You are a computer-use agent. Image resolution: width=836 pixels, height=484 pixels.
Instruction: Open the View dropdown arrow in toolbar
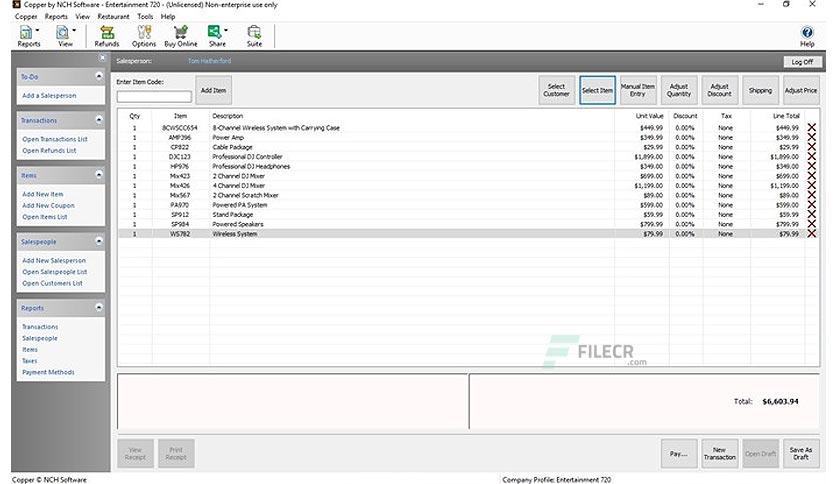coord(74,30)
